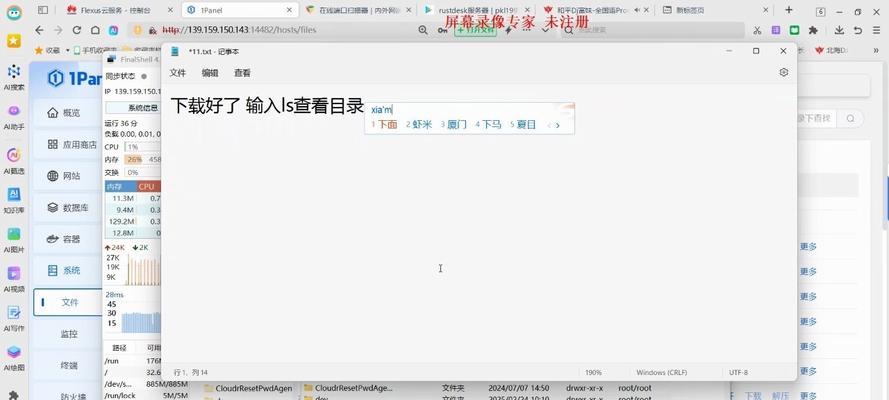Choose IME candidate 4 下马

(x=488, y=125)
